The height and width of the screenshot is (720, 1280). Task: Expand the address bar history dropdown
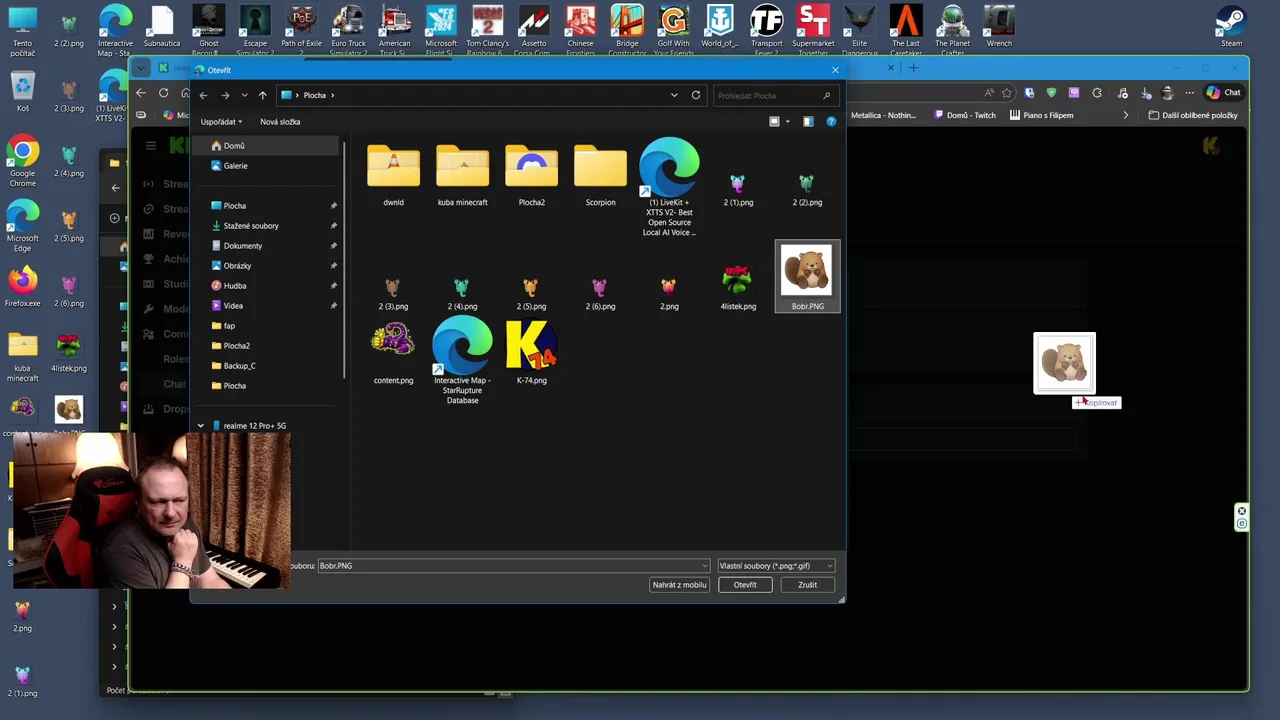pos(674,95)
